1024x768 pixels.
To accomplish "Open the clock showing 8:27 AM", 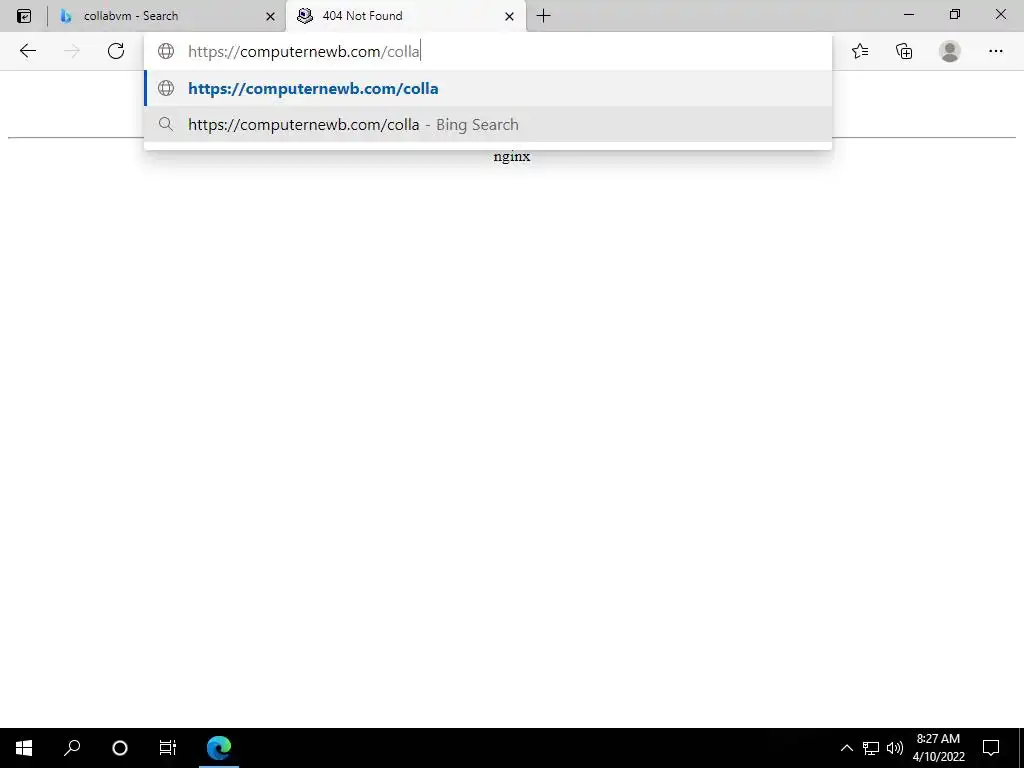I will [x=938, y=748].
